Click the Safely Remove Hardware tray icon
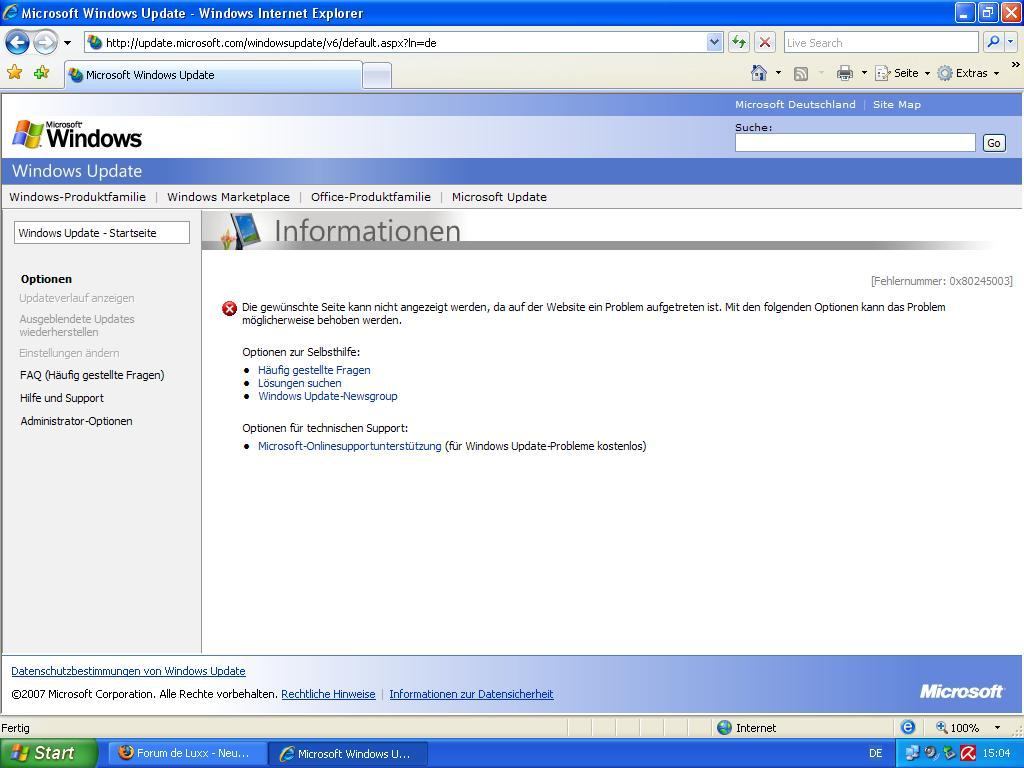1024x768 pixels. 949,753
